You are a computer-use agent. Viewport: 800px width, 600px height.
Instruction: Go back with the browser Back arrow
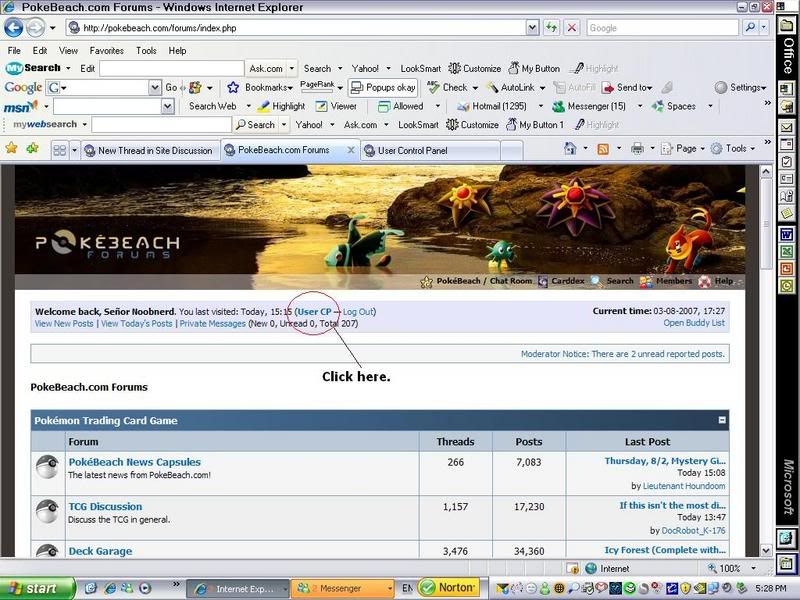coord(14,28)
